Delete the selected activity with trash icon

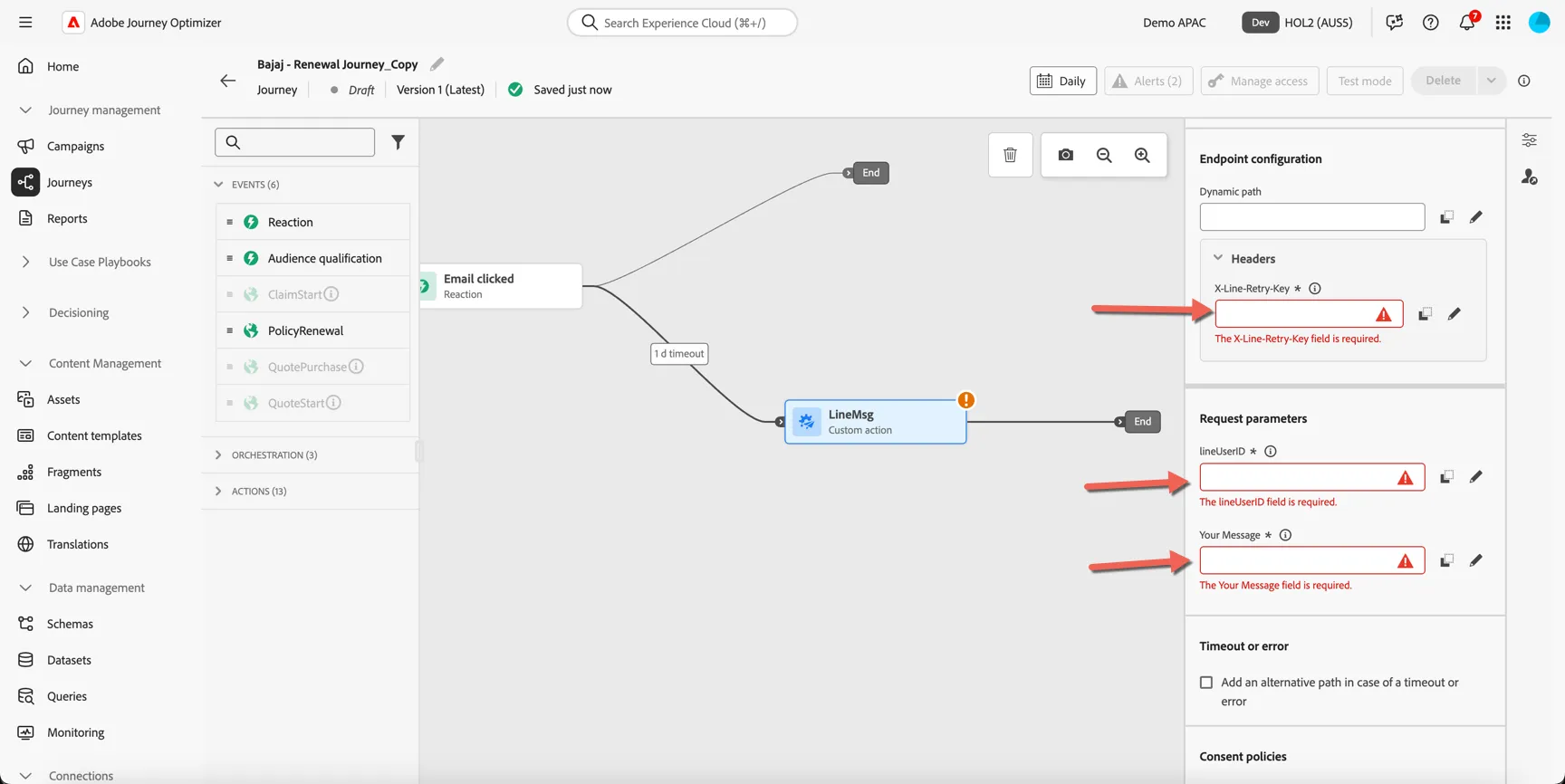click(x=1010, y=155)
